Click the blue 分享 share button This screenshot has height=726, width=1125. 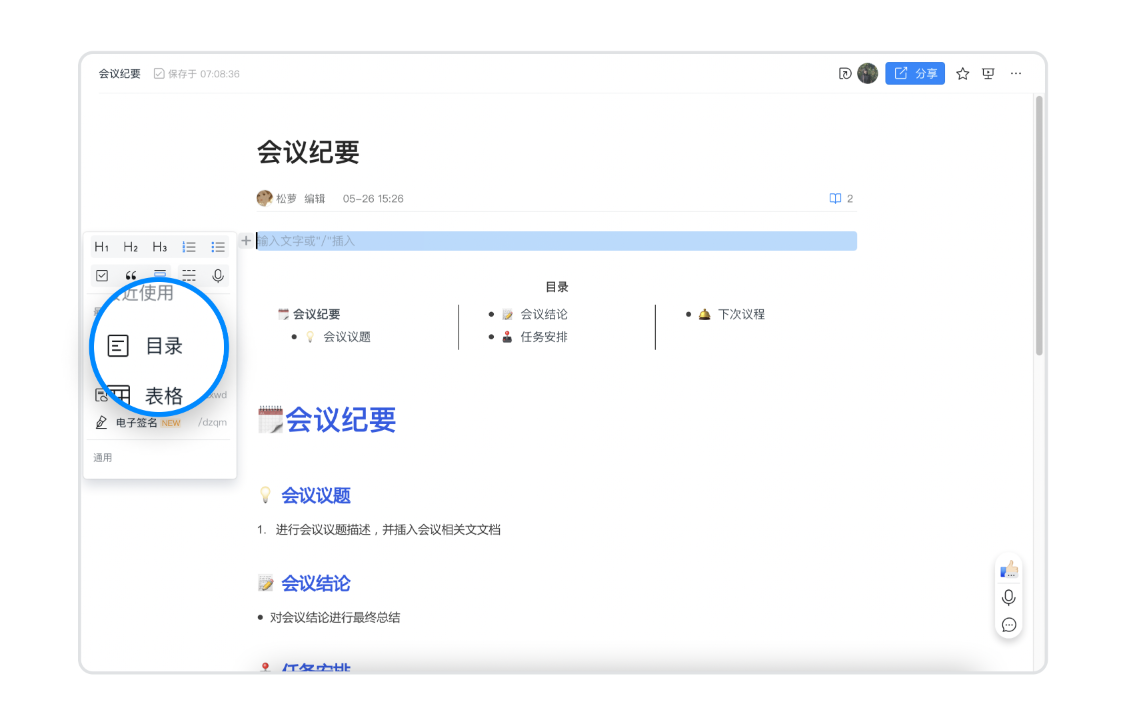[915, 73]
